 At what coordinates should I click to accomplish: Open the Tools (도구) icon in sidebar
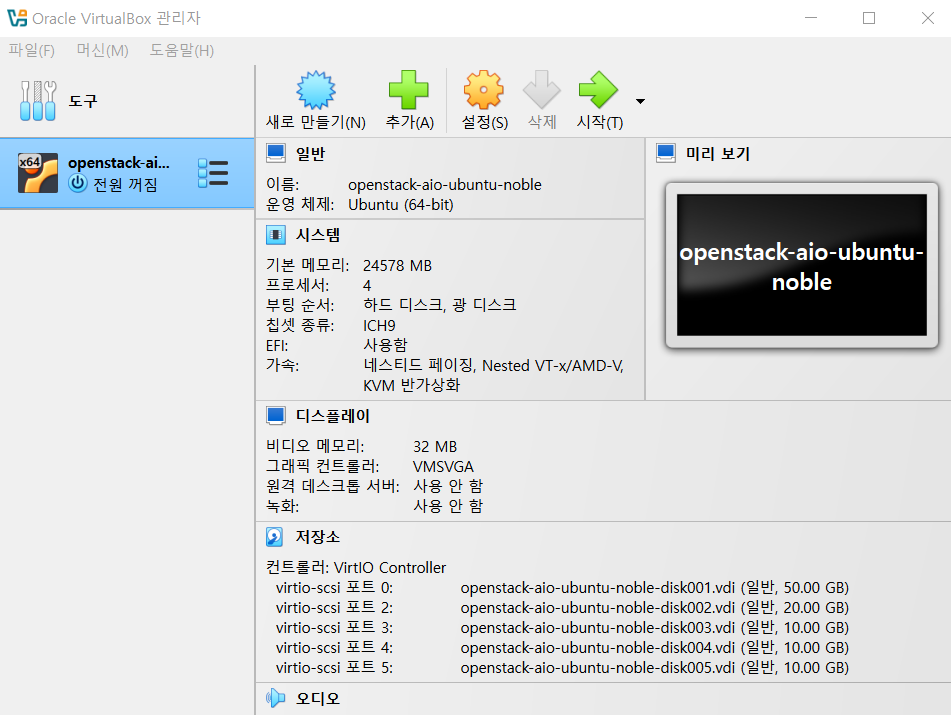tap(38, 101)
